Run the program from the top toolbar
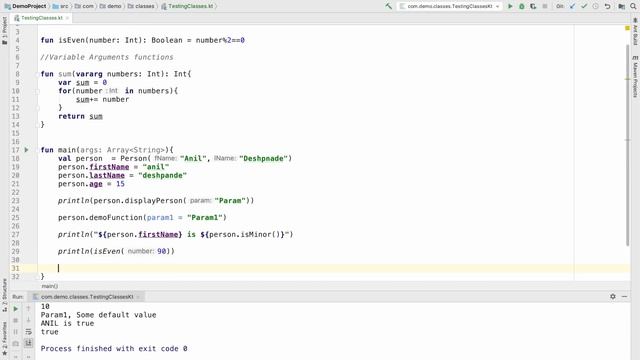This screenshot has width=640, height=360. click(510, 6)
